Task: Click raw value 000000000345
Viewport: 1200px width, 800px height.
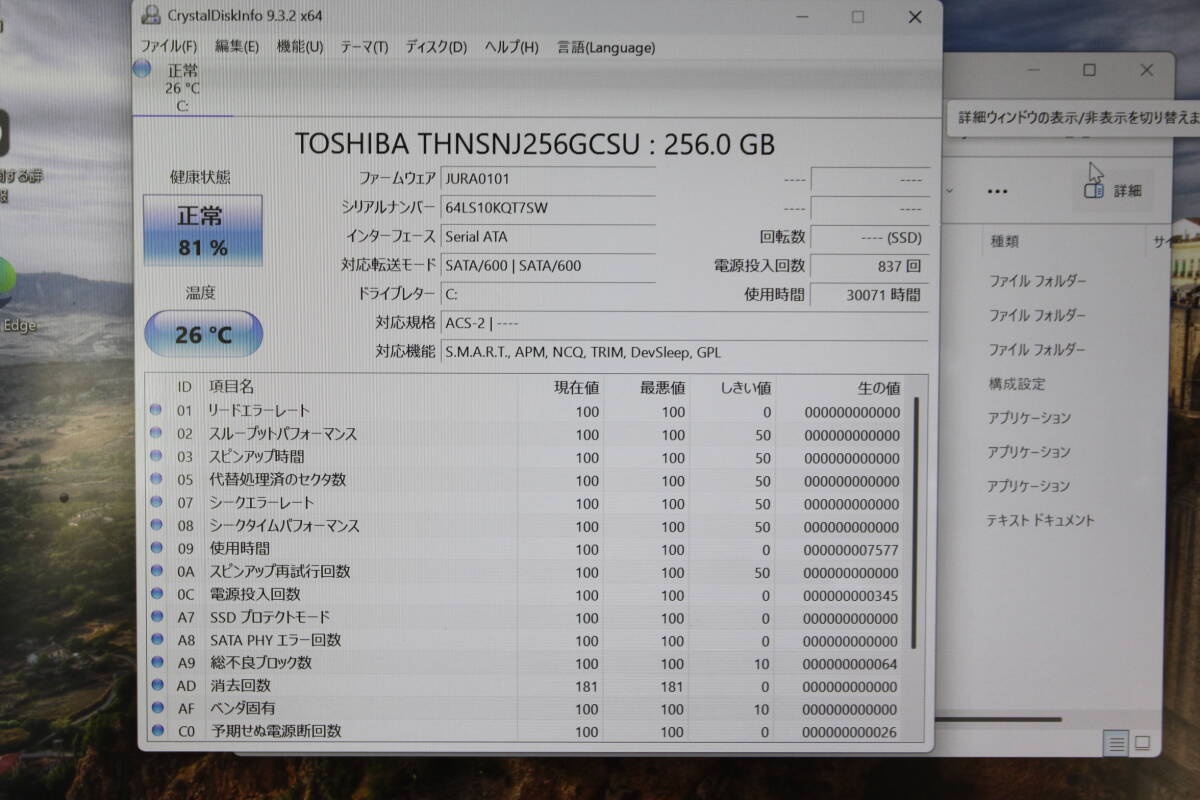Action: [851, 596]
